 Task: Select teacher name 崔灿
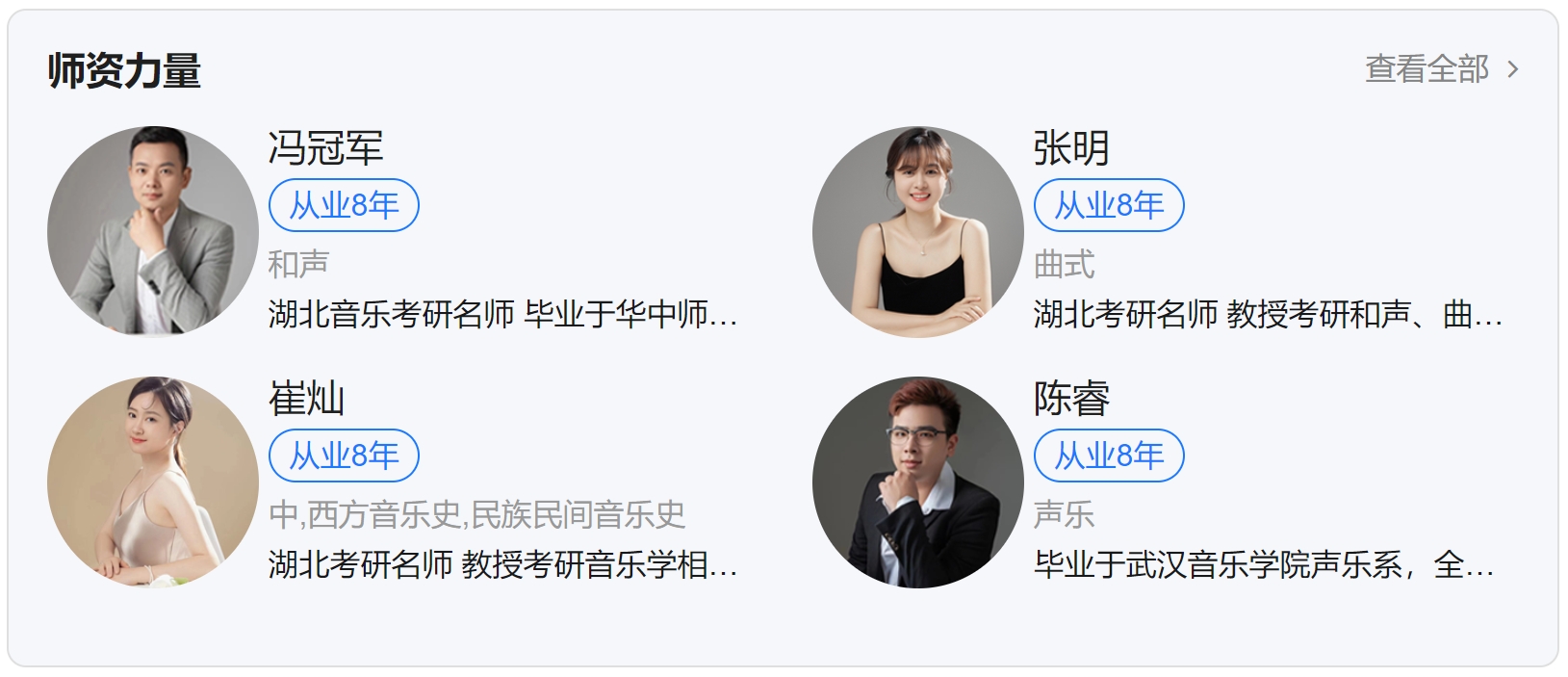point(306,399)
